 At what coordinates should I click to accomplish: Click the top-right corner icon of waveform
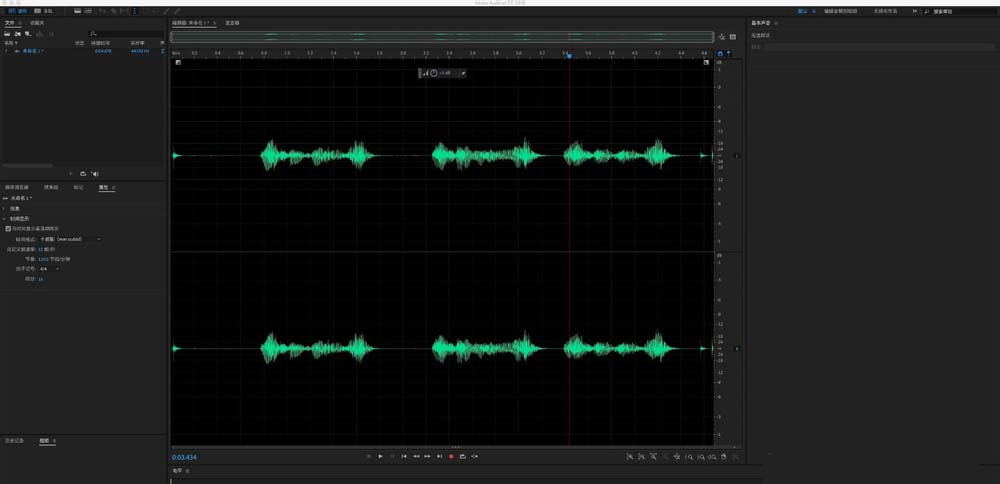pyautogui.click(x=706, y=62)
